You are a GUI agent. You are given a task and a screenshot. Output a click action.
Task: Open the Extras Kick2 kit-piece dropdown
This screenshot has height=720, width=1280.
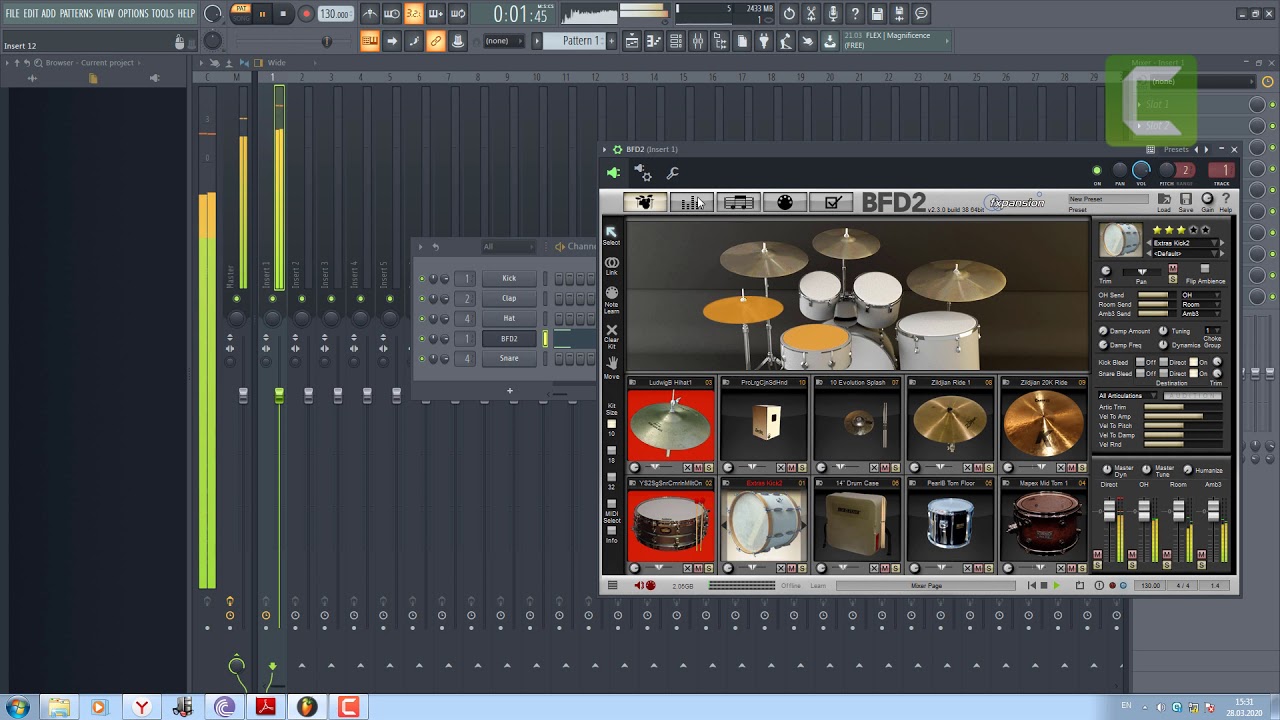1185,243
